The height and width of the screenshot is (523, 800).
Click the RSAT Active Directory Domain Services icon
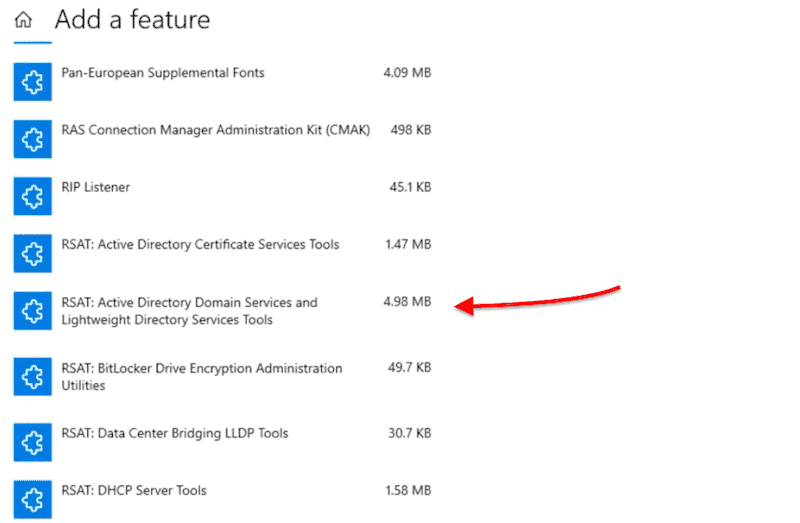coord(33,311)
